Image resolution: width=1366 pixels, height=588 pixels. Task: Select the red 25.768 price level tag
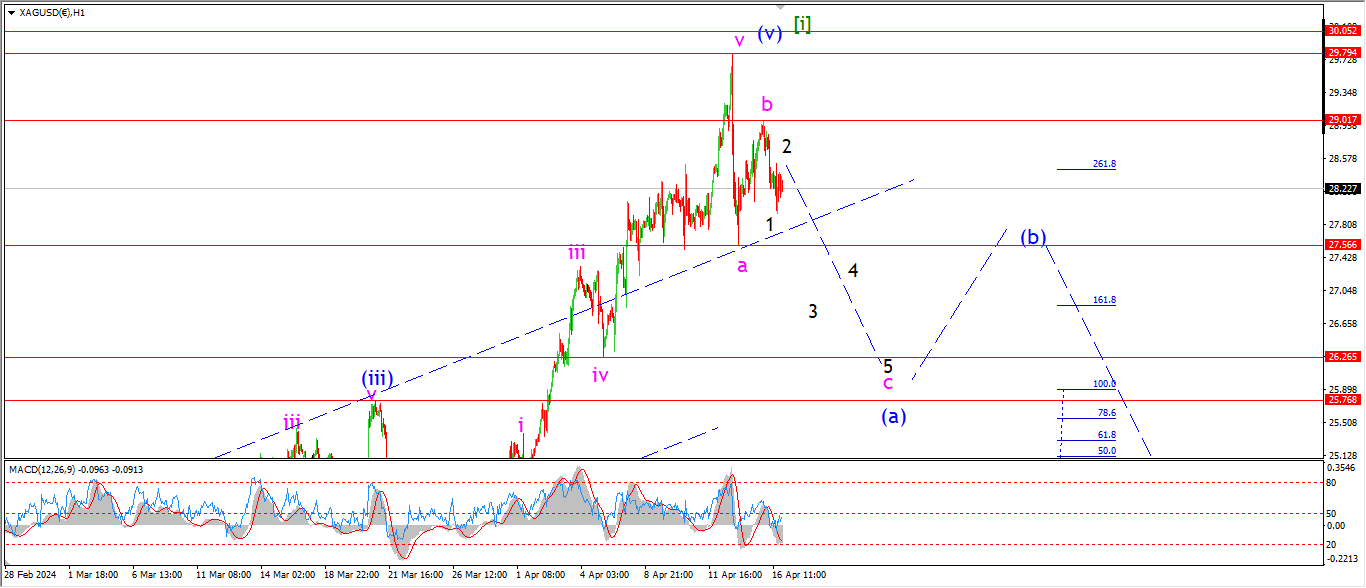(x=1343, y=400)
